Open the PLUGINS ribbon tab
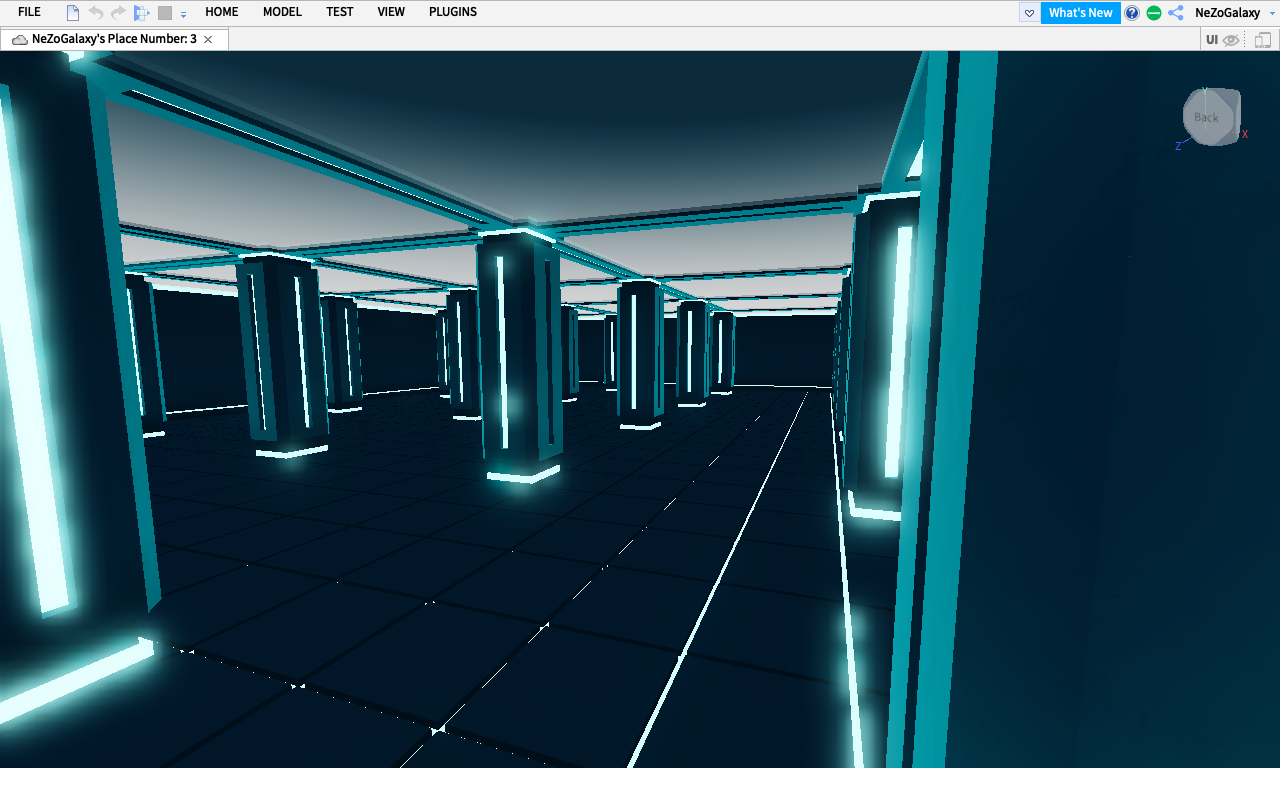 452,12
